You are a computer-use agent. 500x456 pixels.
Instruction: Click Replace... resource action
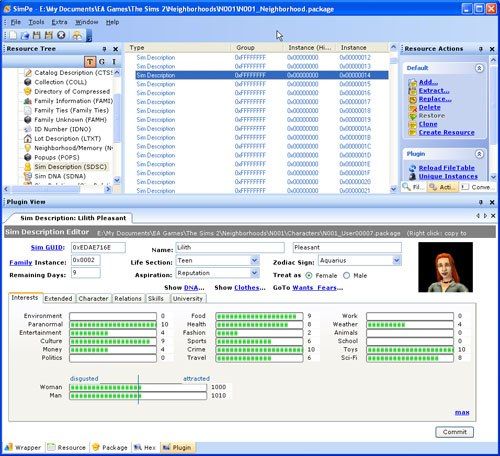point(435,99)
